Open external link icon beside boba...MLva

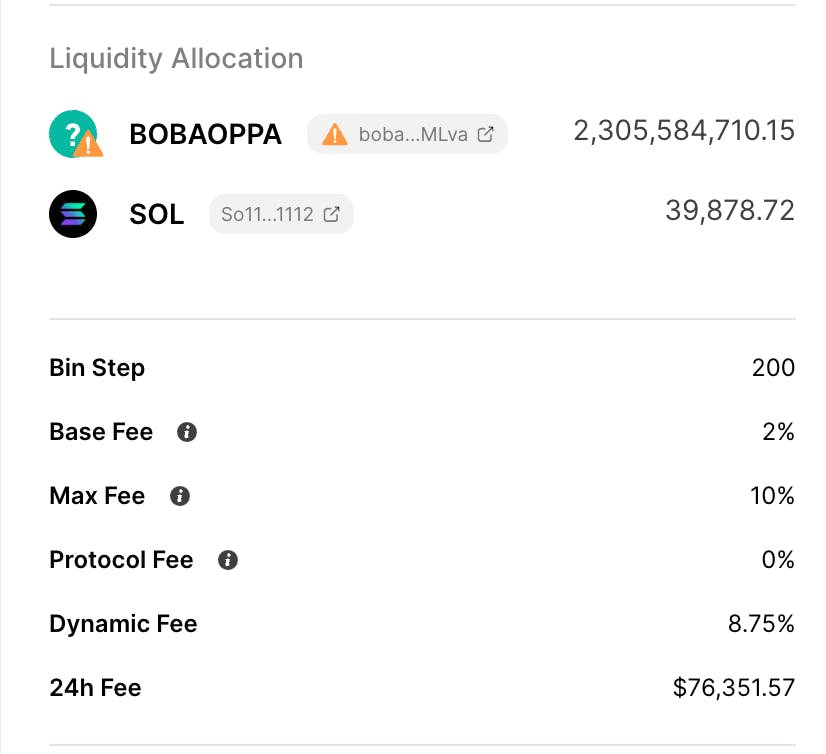(x=486, y=134)
